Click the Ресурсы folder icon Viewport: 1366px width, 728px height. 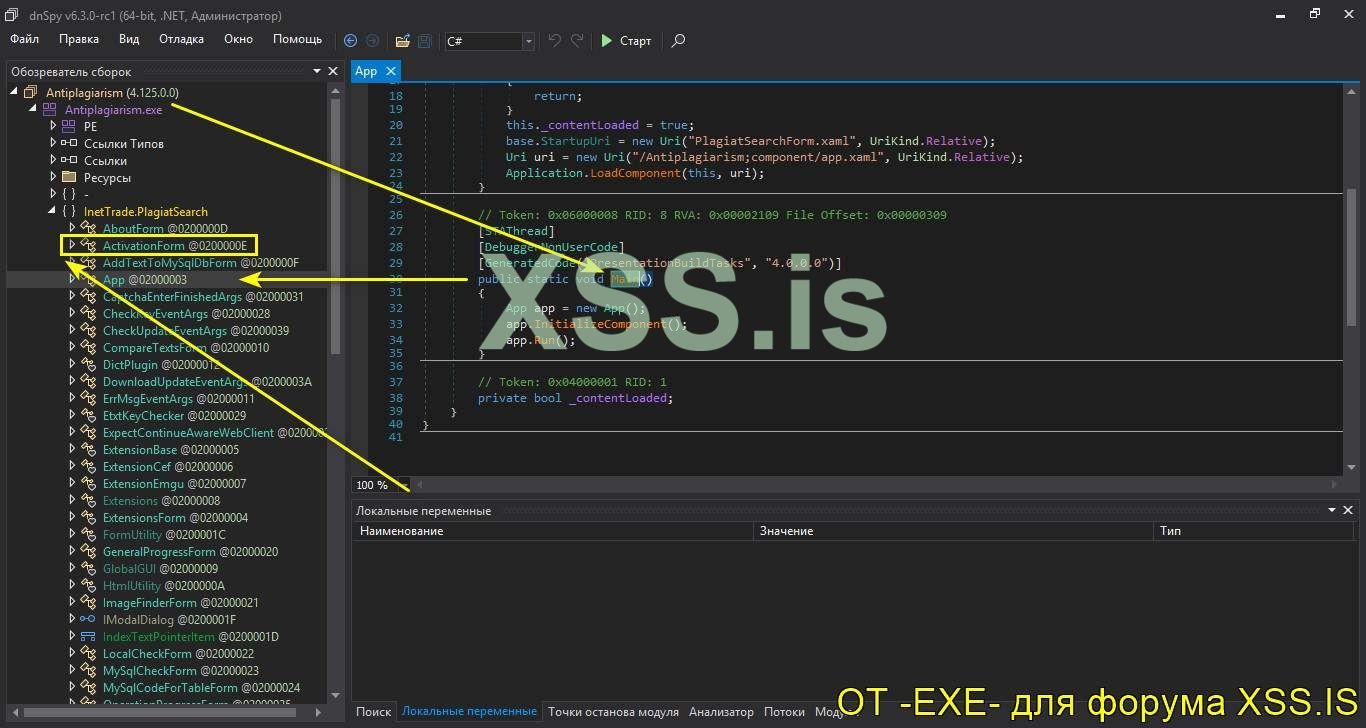[69, 178]
